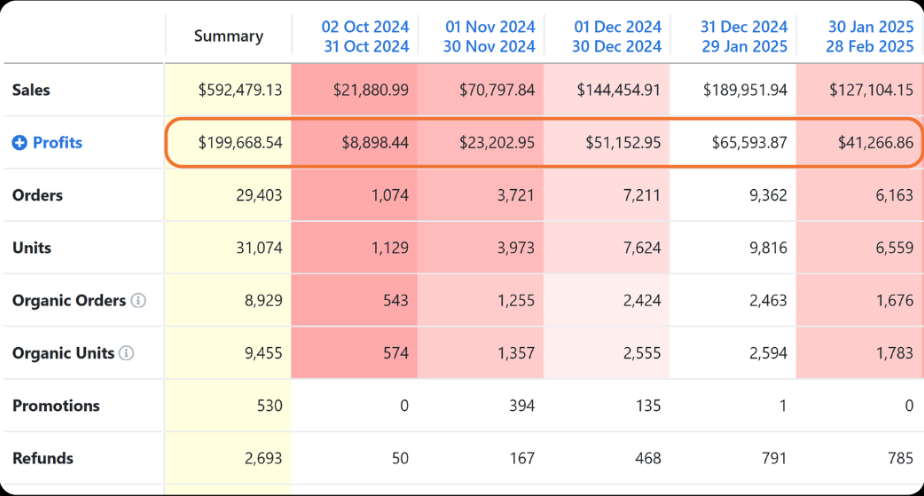This screenshot has height=496, width=924.
Task: Click organic units cell 1,783
Action: [x=895, y=353]
